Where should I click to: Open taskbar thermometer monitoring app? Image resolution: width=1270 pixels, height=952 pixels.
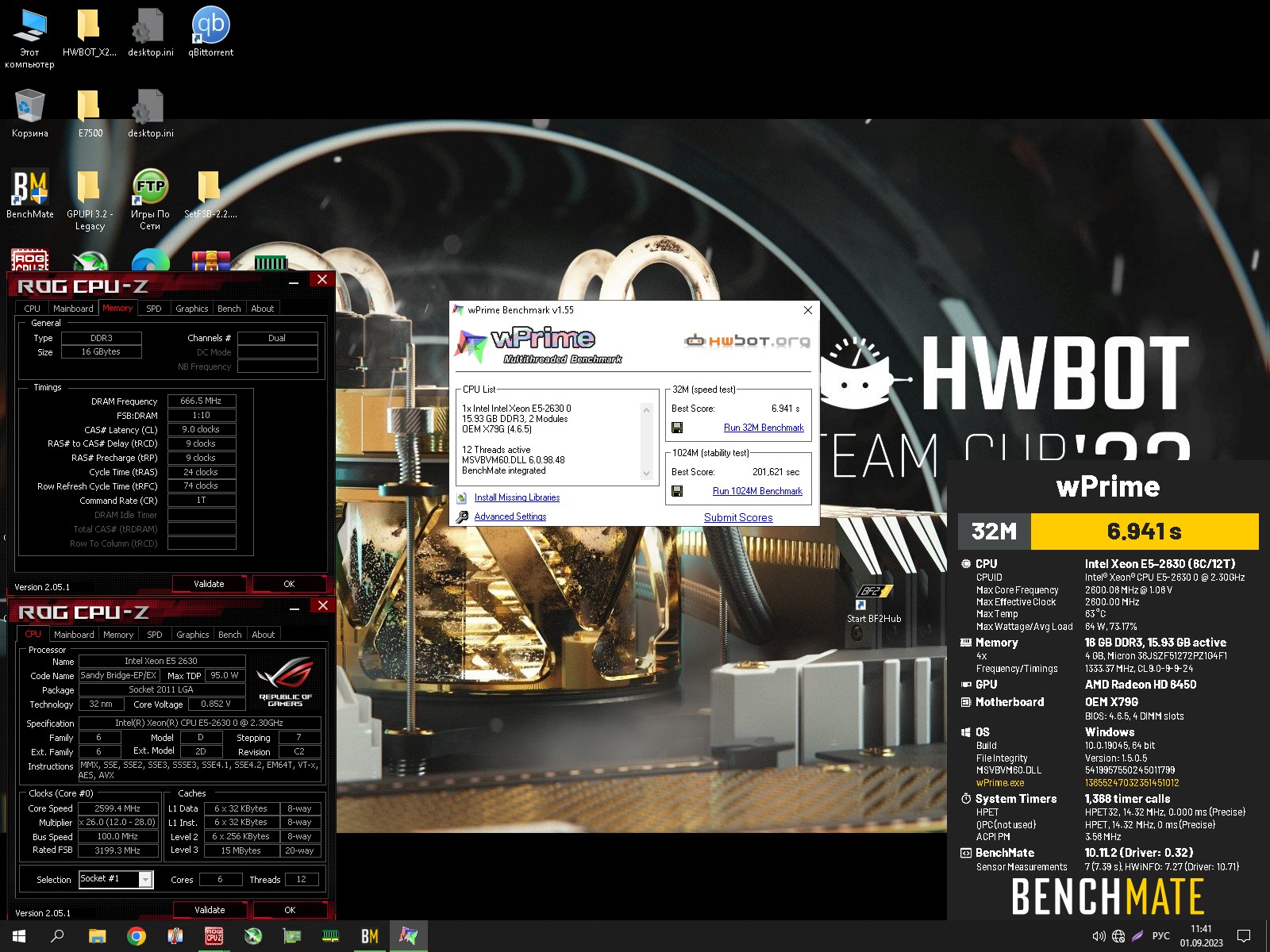point(175,936)
